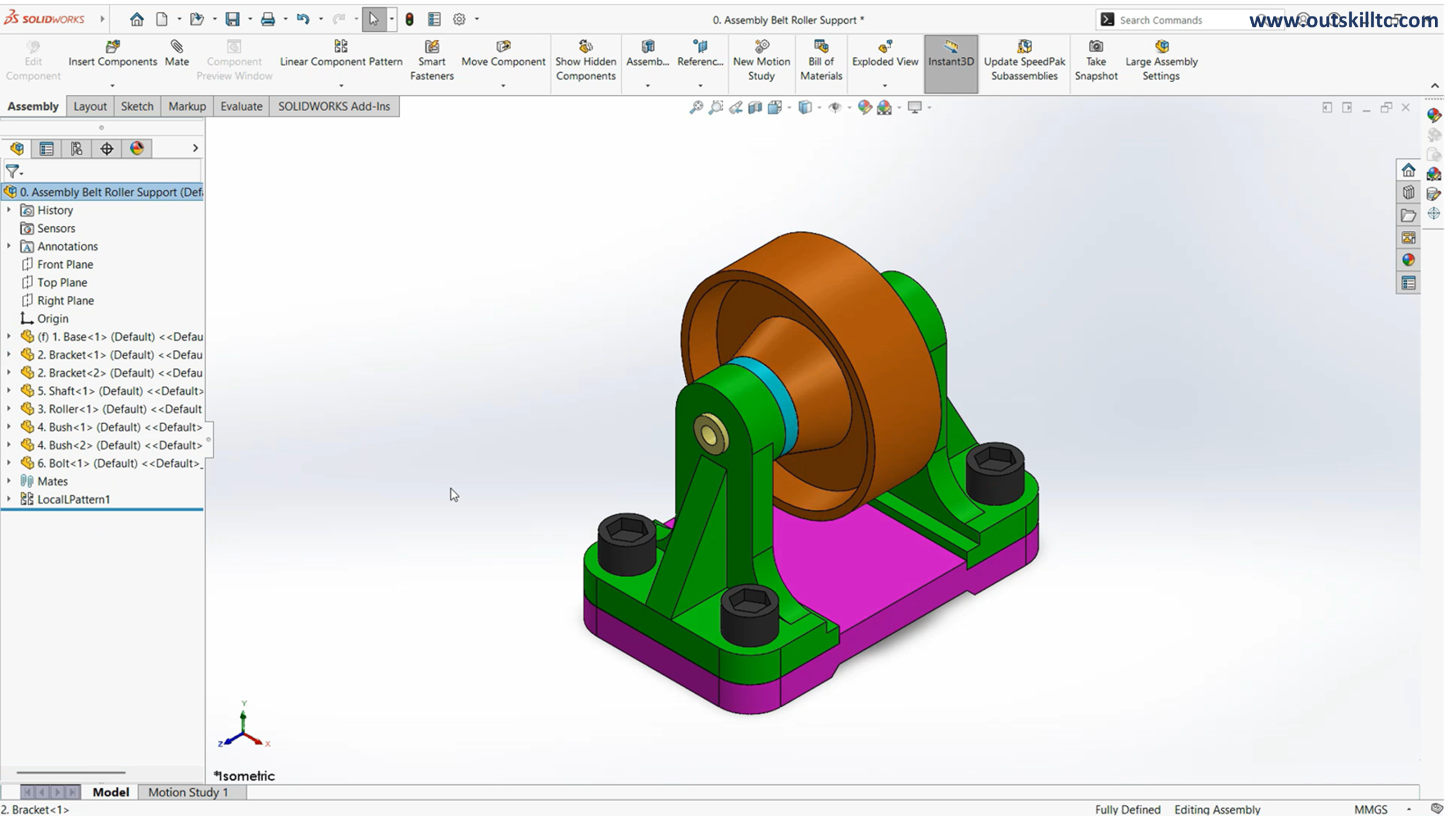This screenshot has height=816, width=1456.
Task: Click Zoom to Fit in view toolbar
Action: [696, 107]
